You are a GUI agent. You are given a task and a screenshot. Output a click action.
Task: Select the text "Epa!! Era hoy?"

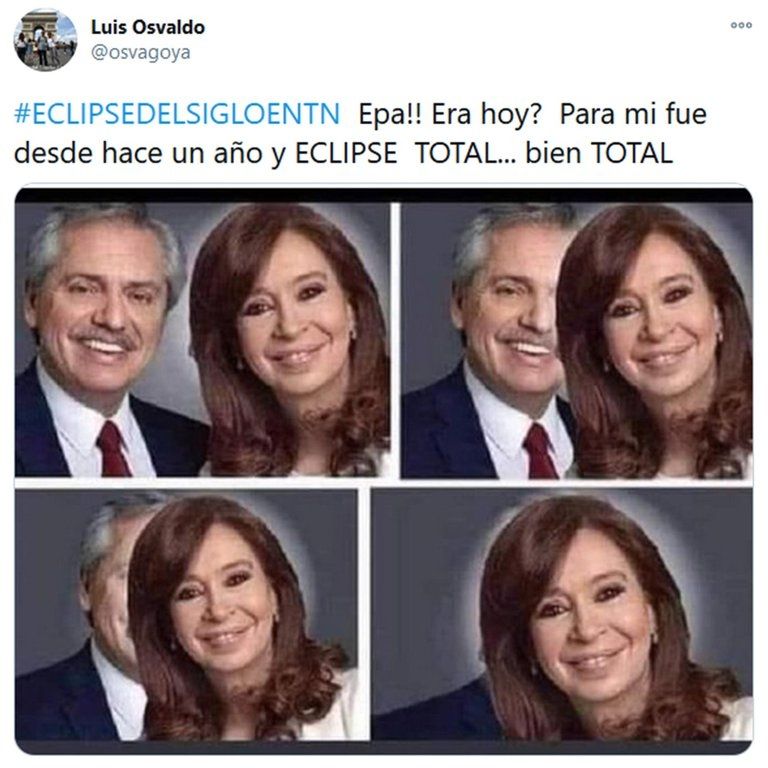point(450,114)
